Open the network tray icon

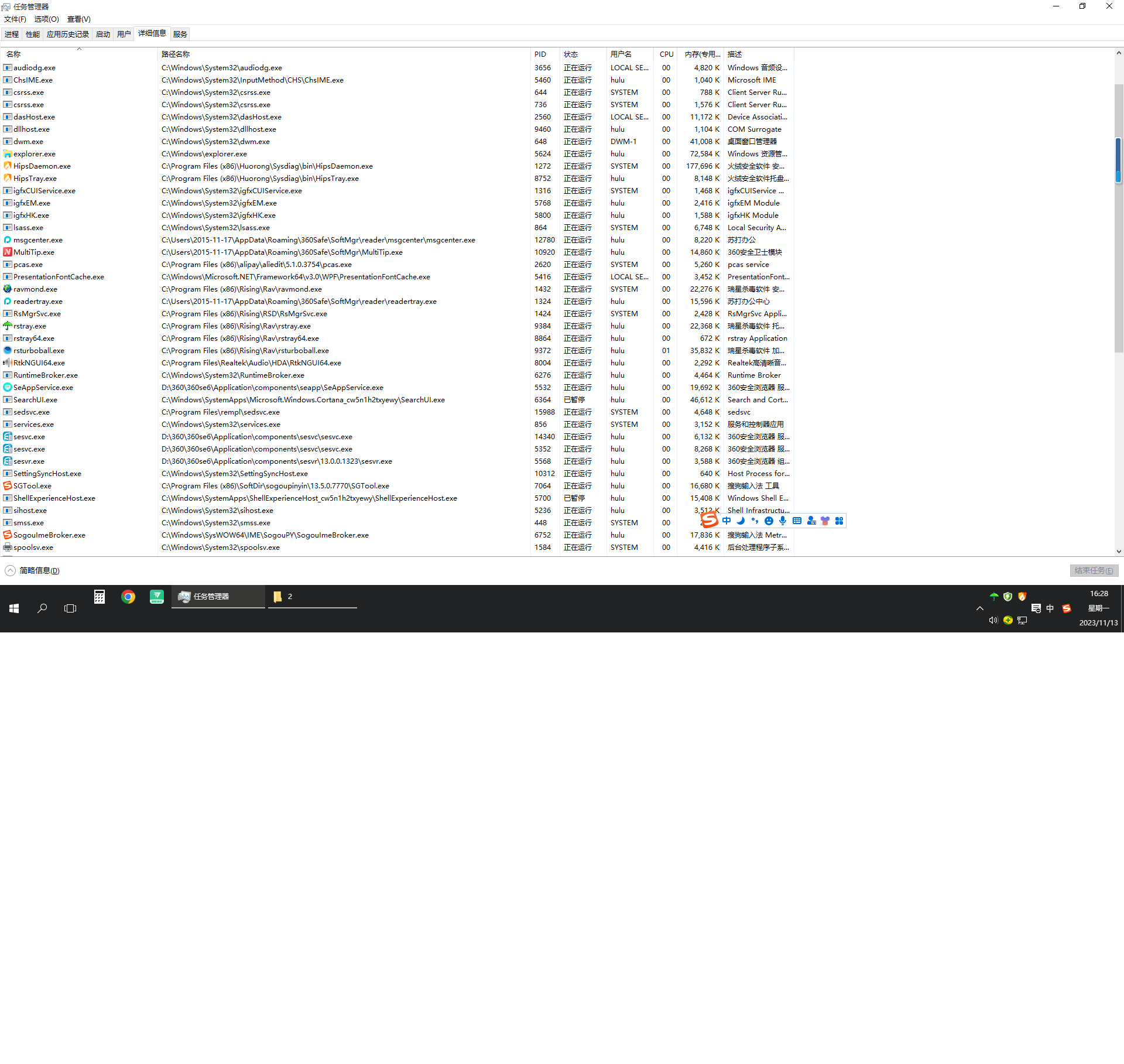(1022, 620)
